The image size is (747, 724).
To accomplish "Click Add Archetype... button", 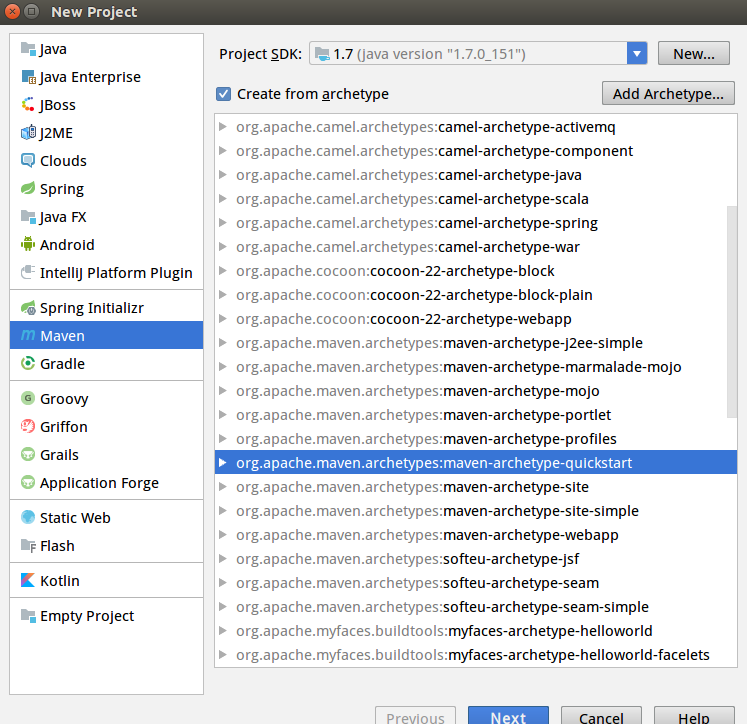I will (668, 93).
